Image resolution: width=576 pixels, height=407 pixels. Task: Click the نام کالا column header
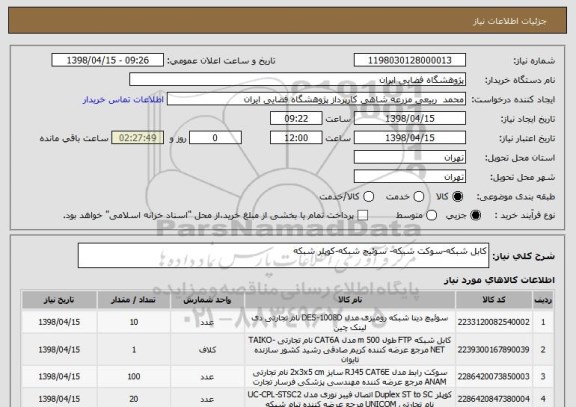click(x=350, y=300)
